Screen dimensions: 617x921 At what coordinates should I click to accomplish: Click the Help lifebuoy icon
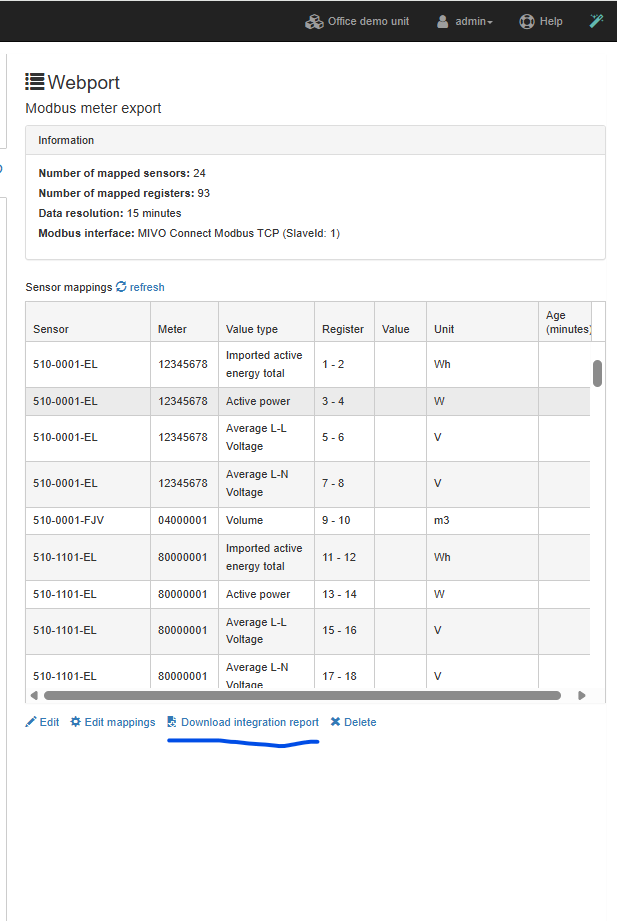(x=527, y=22)
